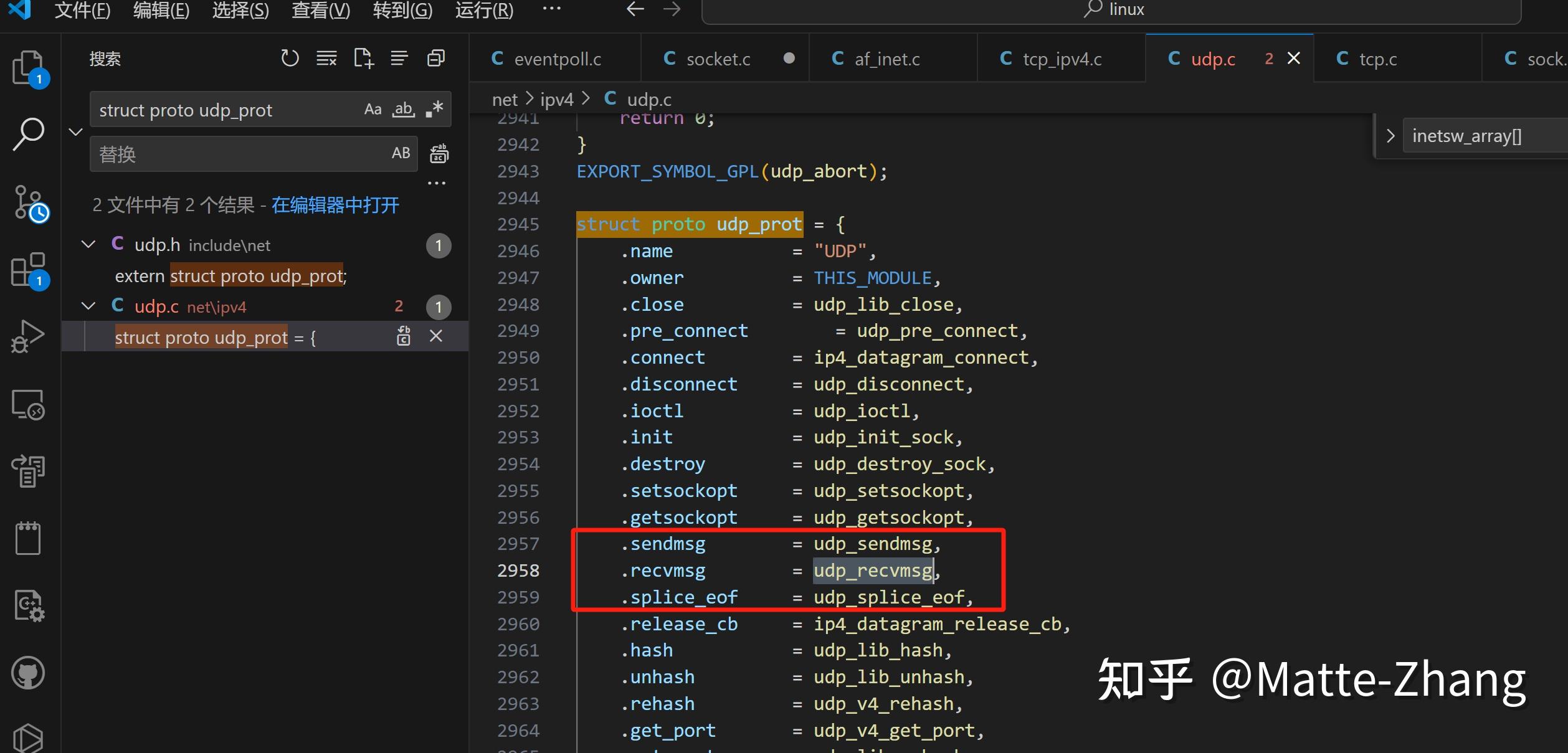The width and height of the screenshot is (1568, 753).
Task: Click EXPORT_SYMBOL_GPL on line 2943
Action: point(667,171)
